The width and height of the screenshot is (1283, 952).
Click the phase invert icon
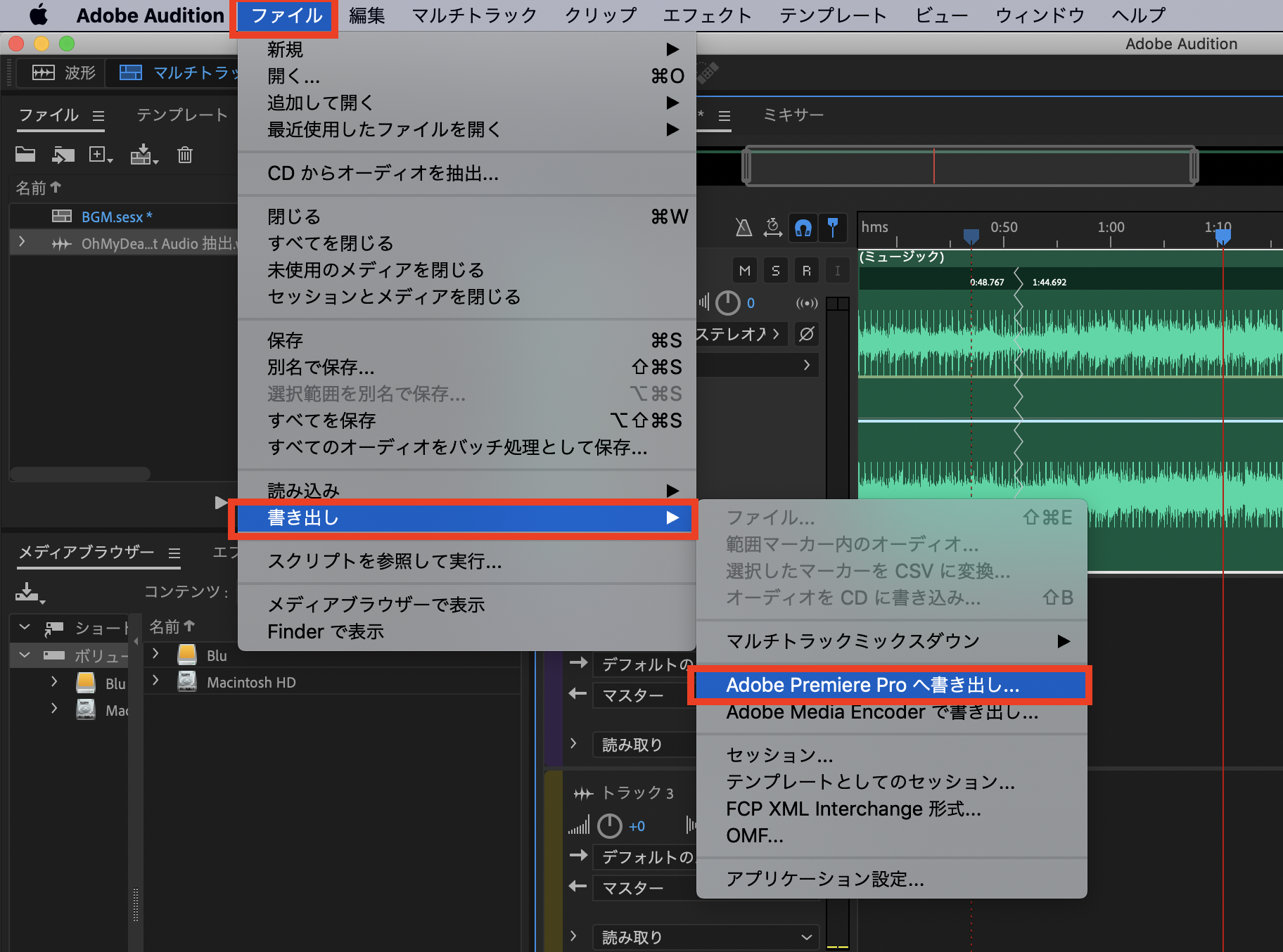click(807, 334)
